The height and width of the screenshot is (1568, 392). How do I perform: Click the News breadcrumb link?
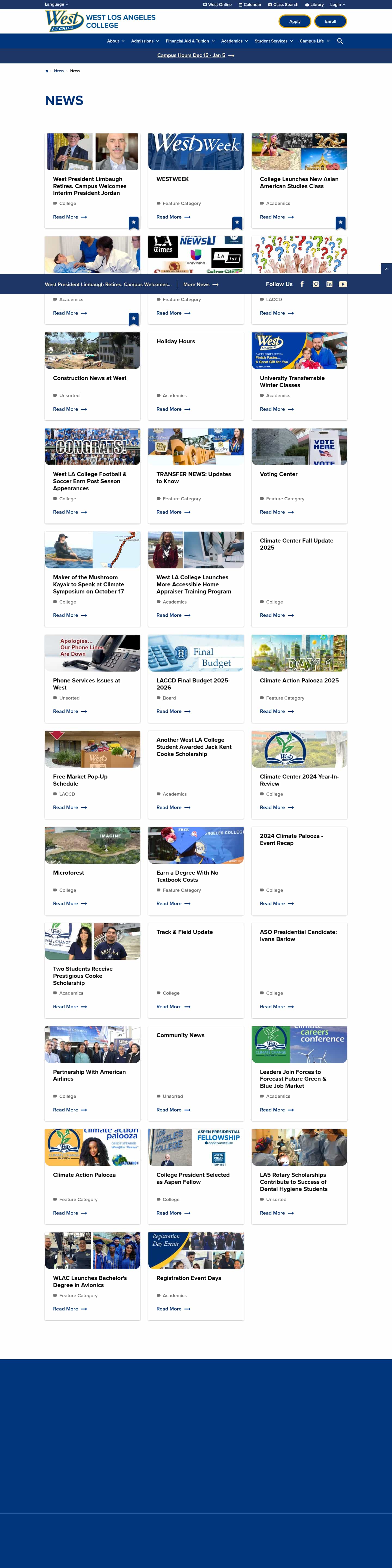[59, 71]
